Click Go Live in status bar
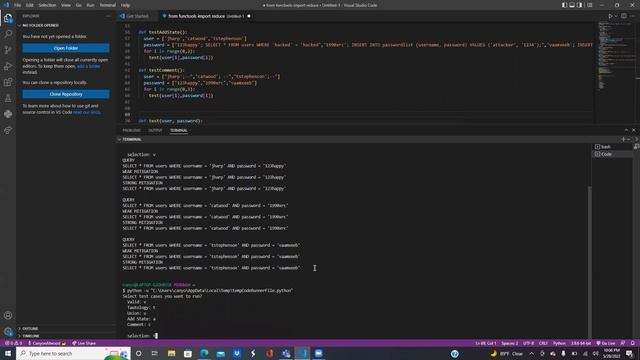 pos(606,343)
